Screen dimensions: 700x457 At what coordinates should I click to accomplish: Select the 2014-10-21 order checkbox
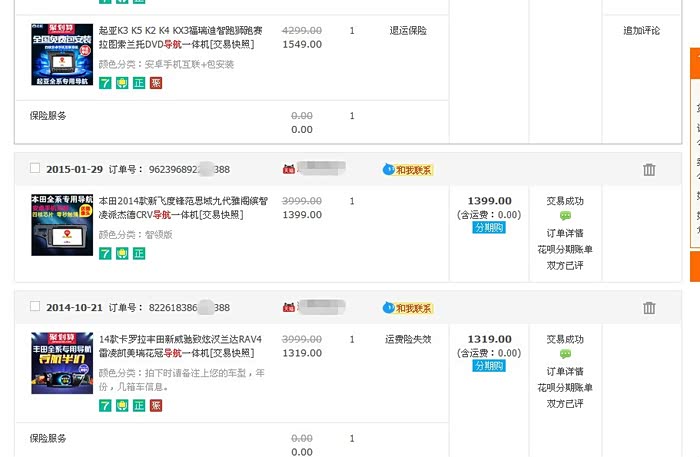[x=36, y=307]
